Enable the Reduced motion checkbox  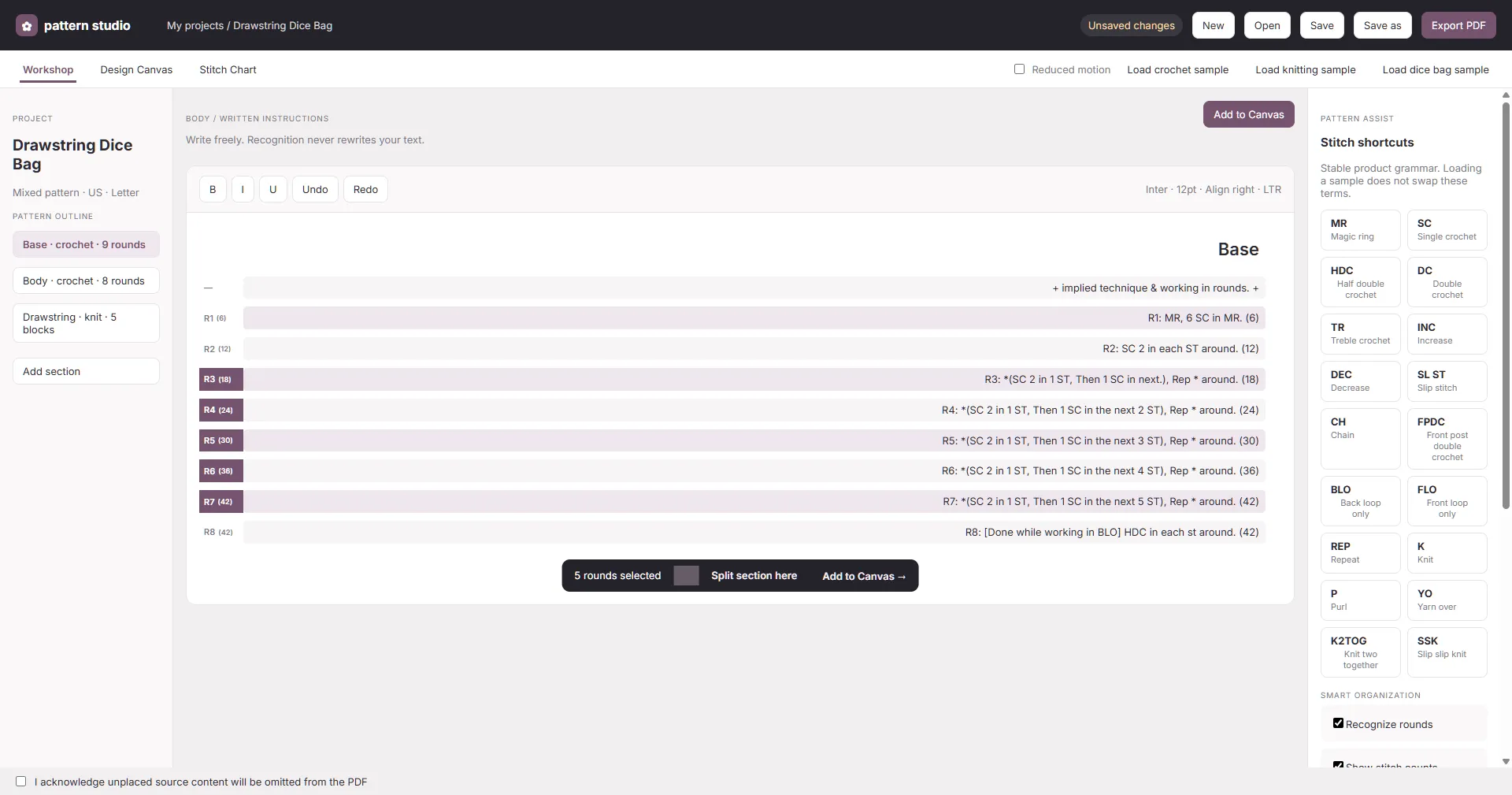click(x=1019, y=69)
